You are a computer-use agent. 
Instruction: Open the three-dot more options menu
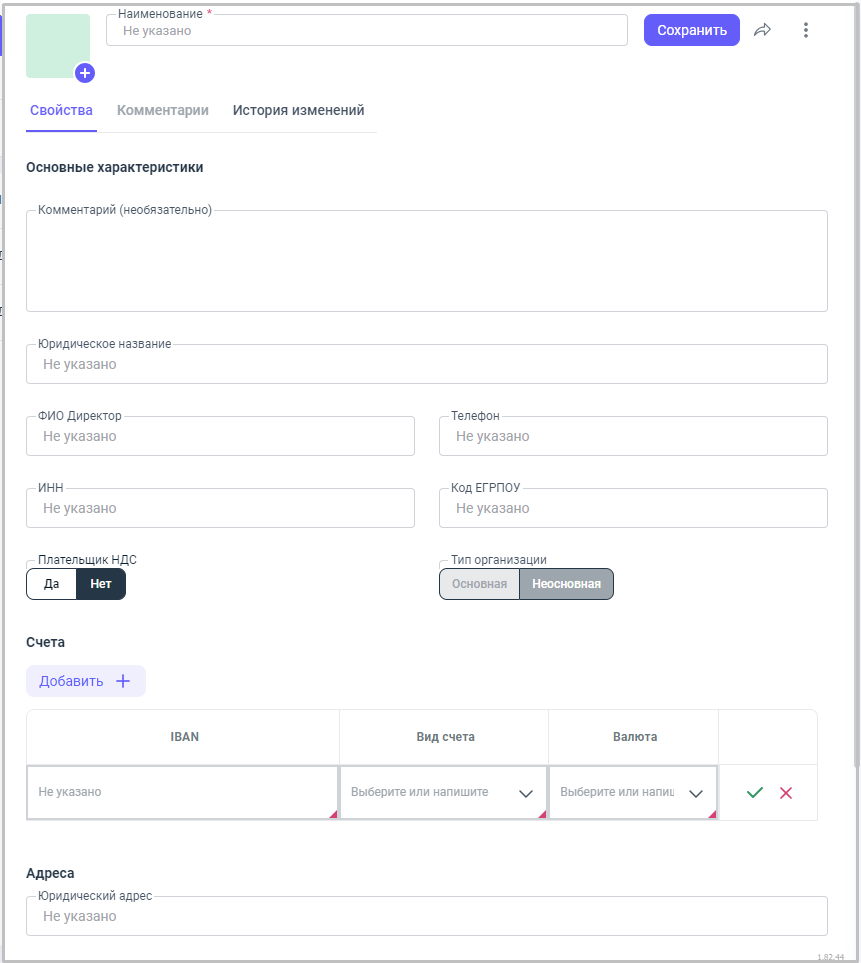[x=806, y=30]
